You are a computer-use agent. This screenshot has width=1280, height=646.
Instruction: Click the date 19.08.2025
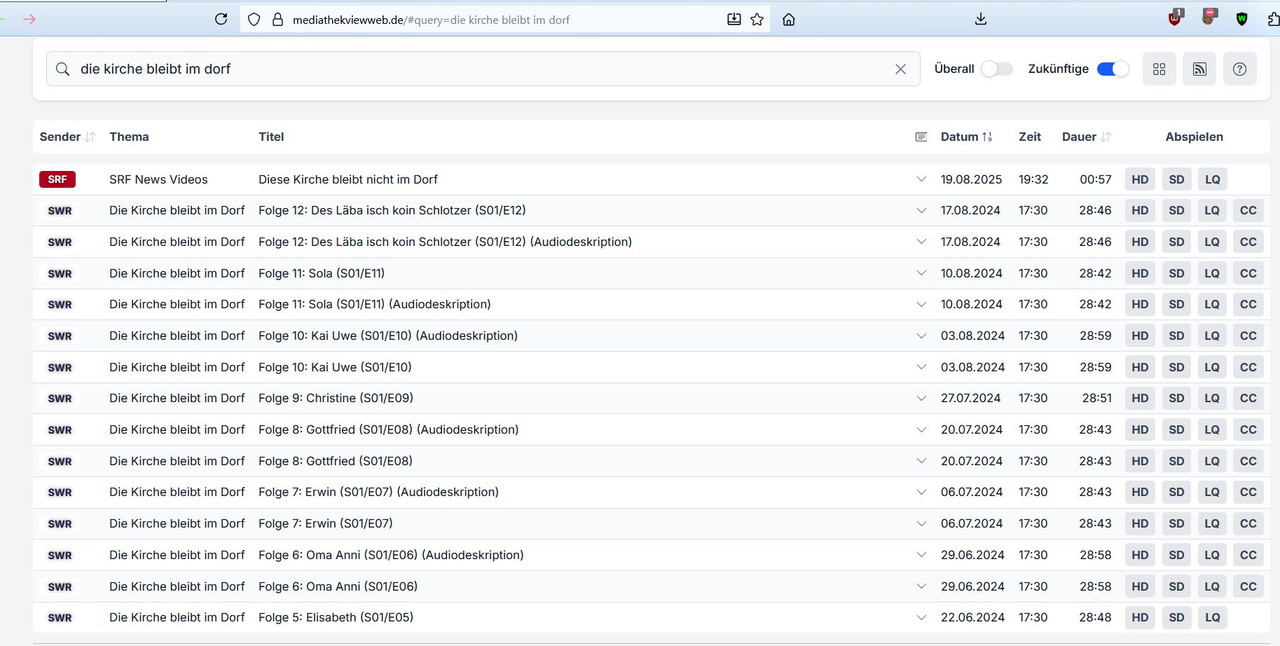[971, 180]
